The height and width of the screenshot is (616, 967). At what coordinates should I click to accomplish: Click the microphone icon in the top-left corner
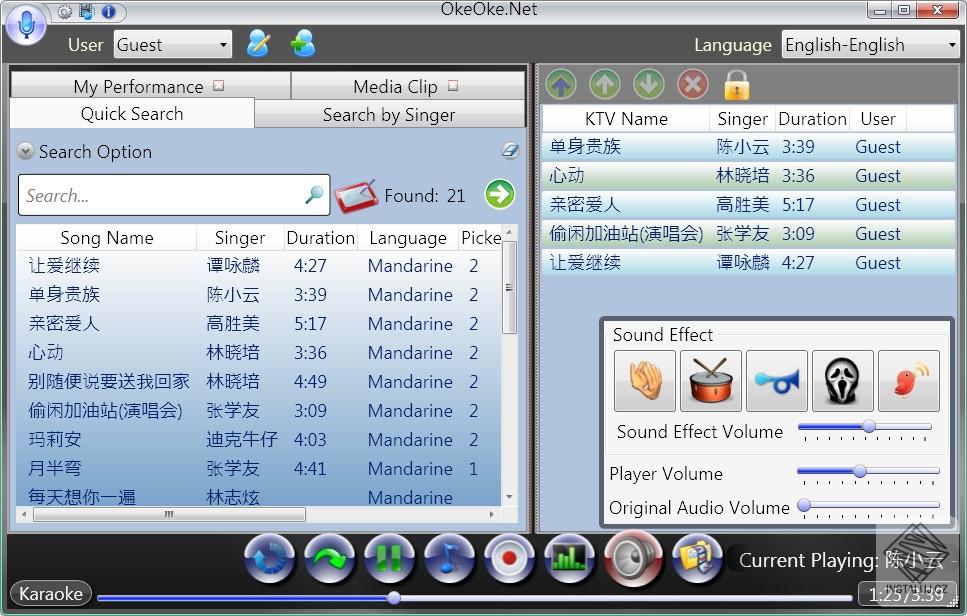coord(26,26)
